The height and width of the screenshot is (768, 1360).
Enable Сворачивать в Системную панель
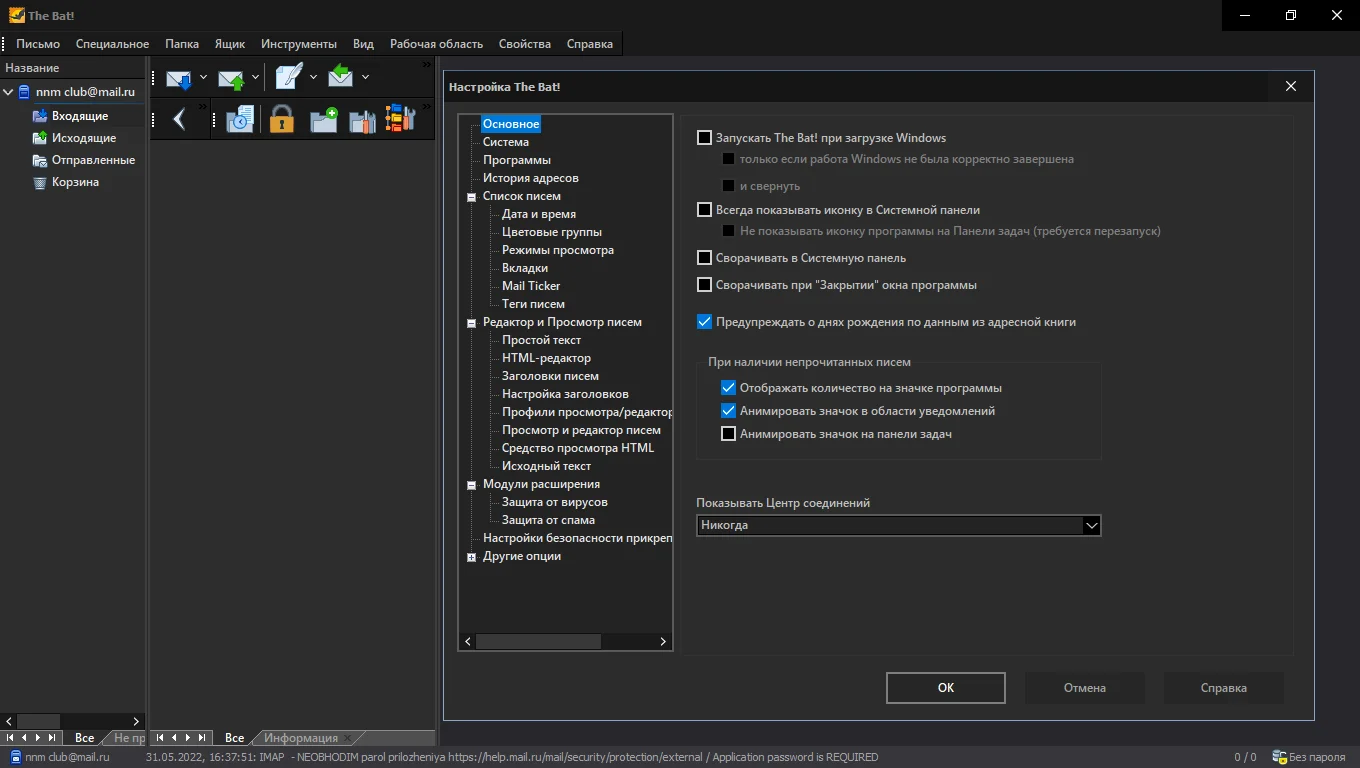pos(704,258)
